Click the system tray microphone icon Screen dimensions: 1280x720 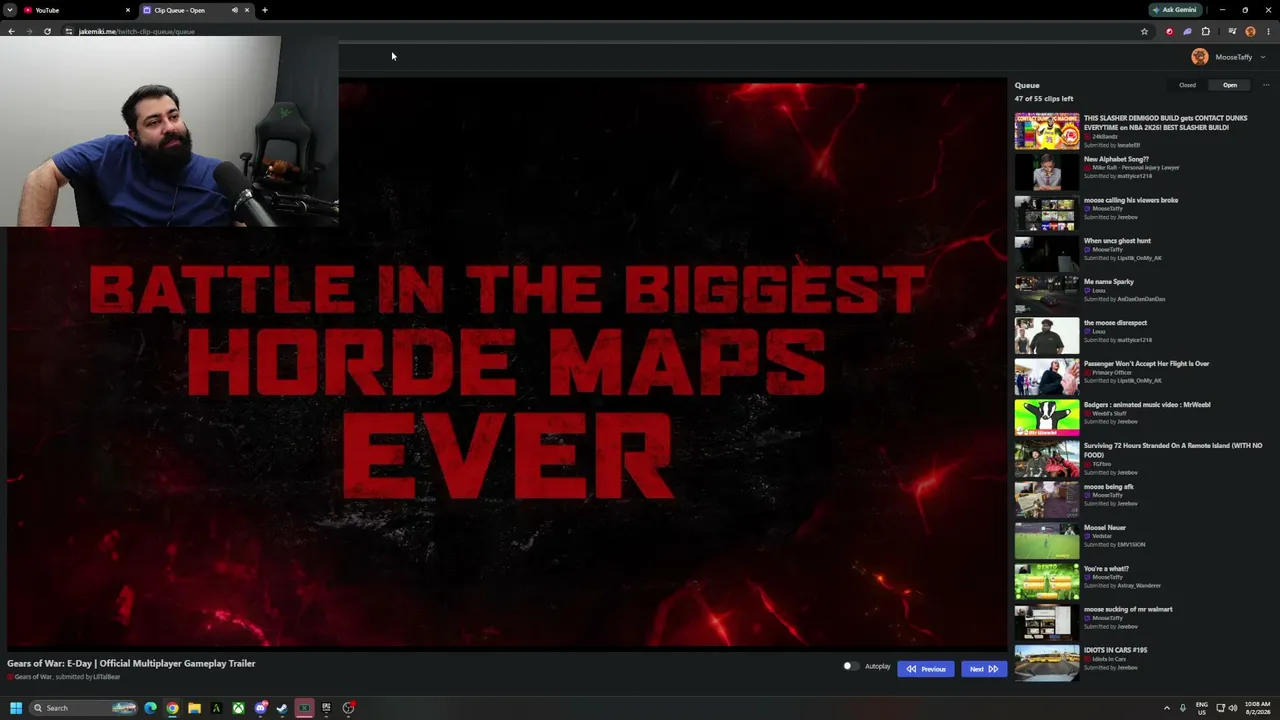tap(1183, 708)
